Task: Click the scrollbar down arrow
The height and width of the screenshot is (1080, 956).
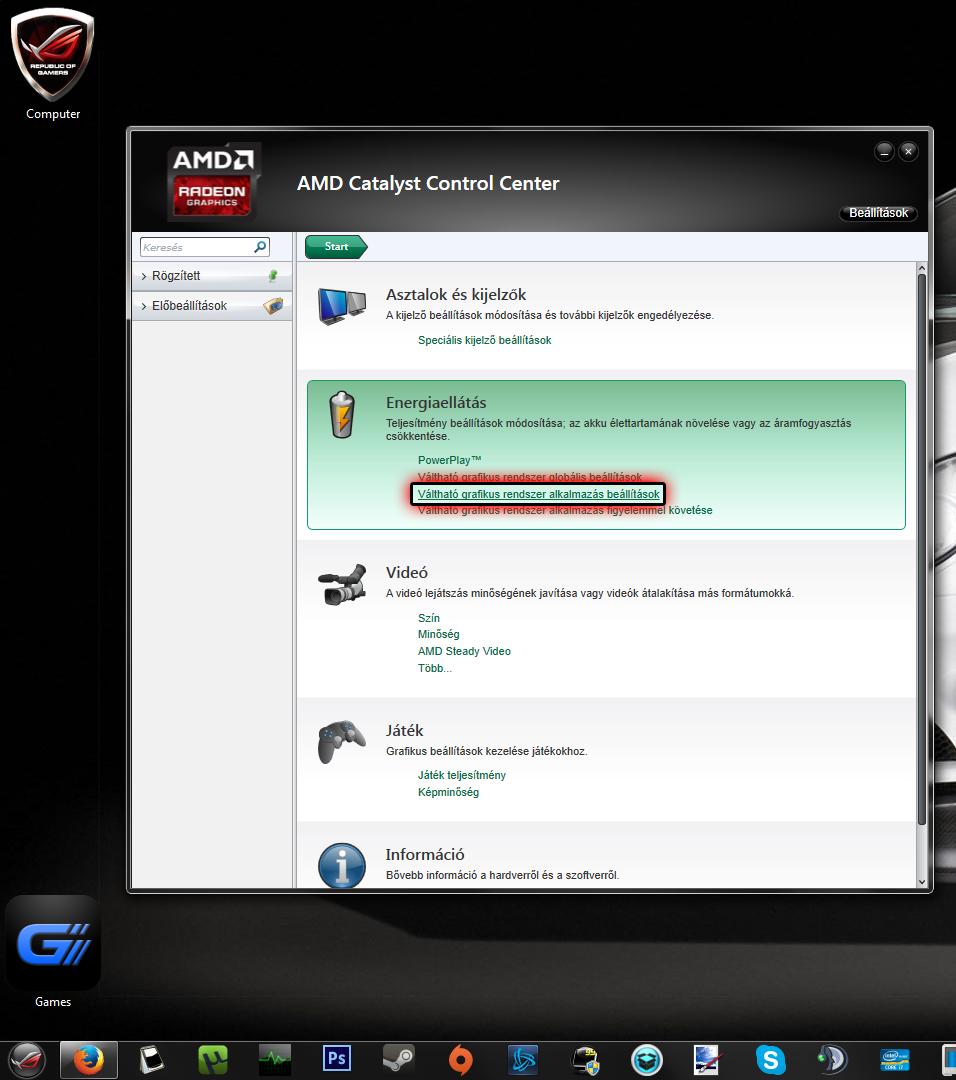Action: pos(922,882)
